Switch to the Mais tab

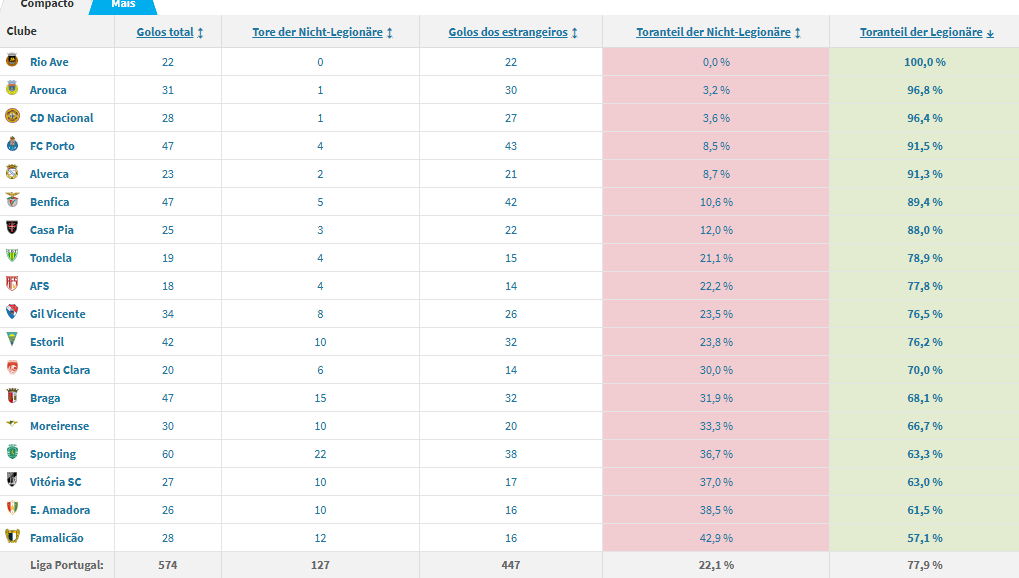(x=123, y=5)
